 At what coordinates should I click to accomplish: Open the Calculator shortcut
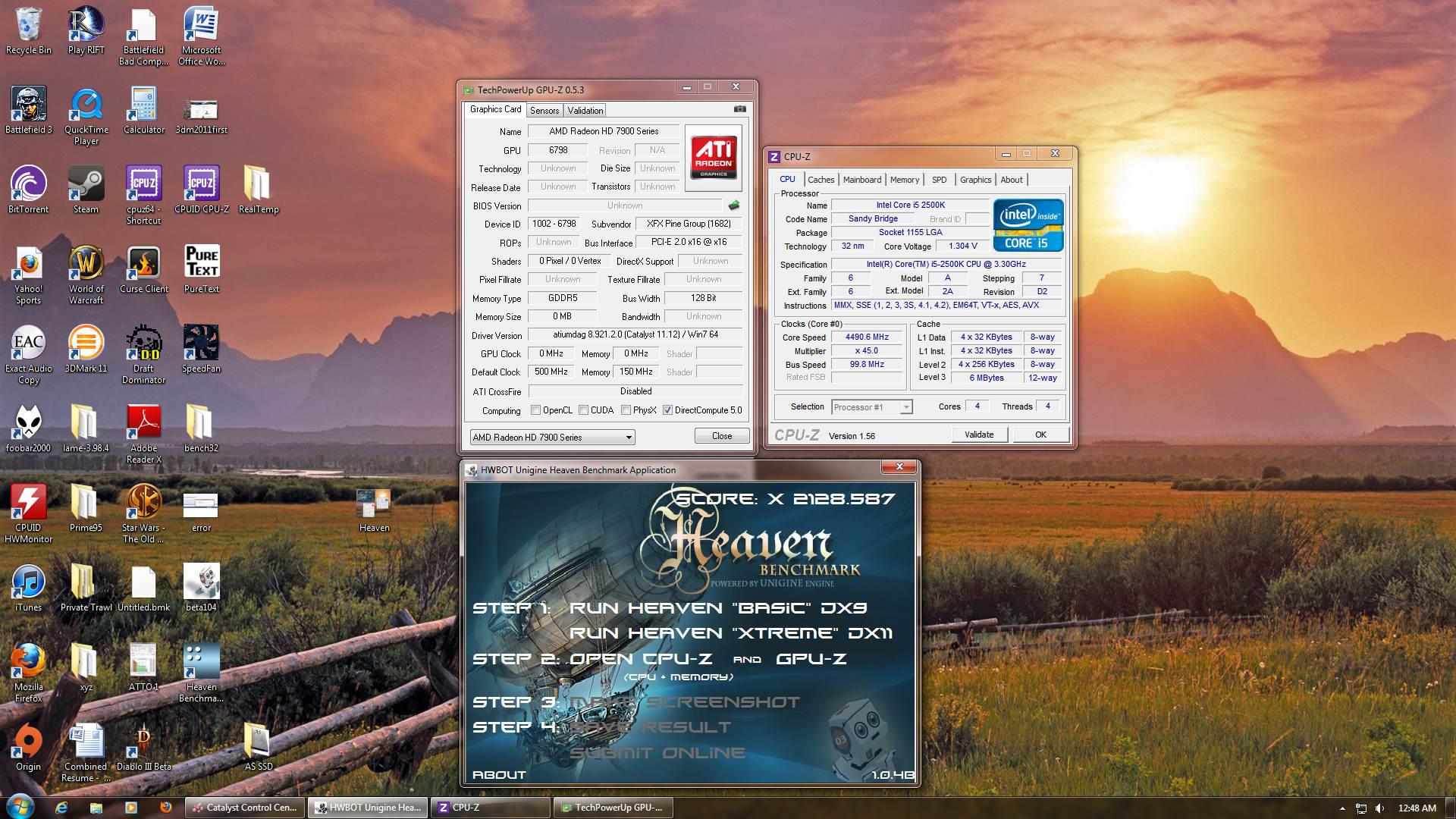144,111
